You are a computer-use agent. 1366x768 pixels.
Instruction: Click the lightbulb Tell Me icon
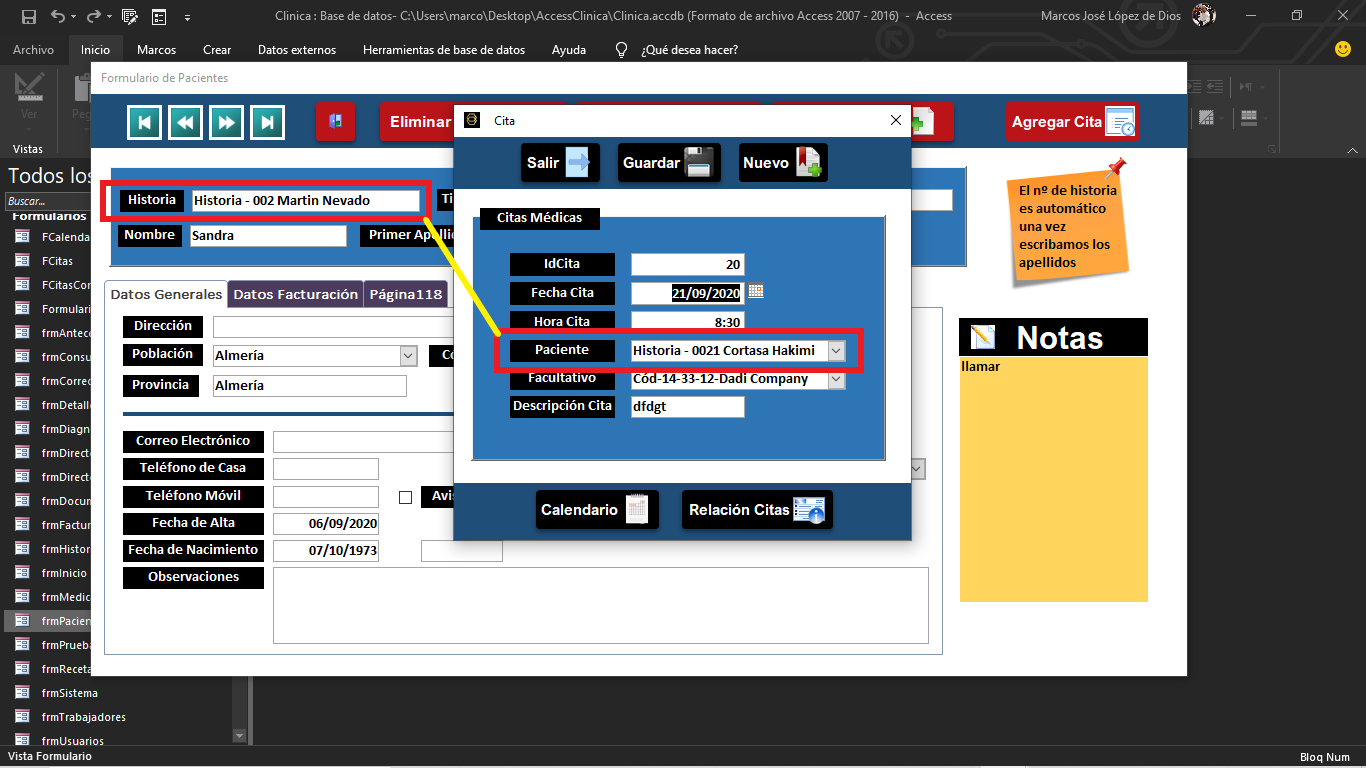pyautogui.click(x=621, y=49)
